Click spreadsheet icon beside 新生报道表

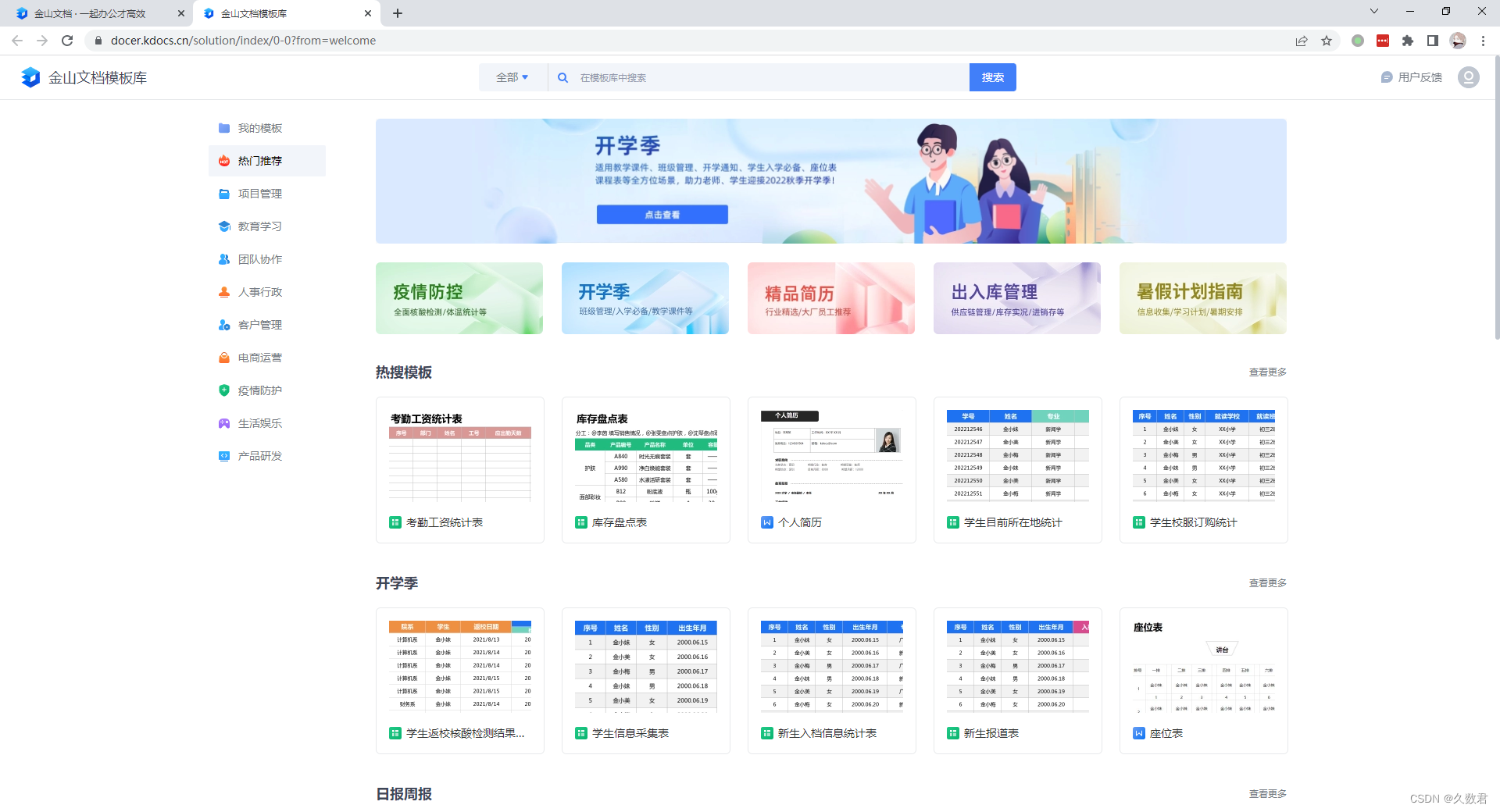[952, 733]
